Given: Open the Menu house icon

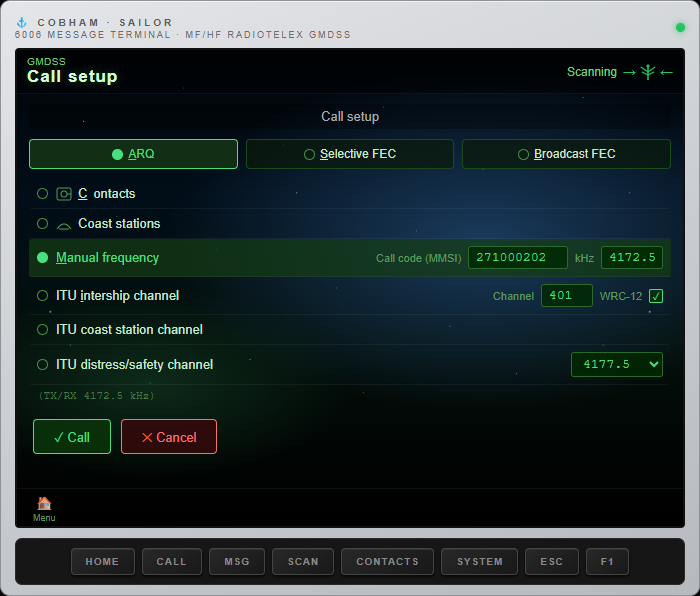Looking at the screenshot, I should pos(44,504).
